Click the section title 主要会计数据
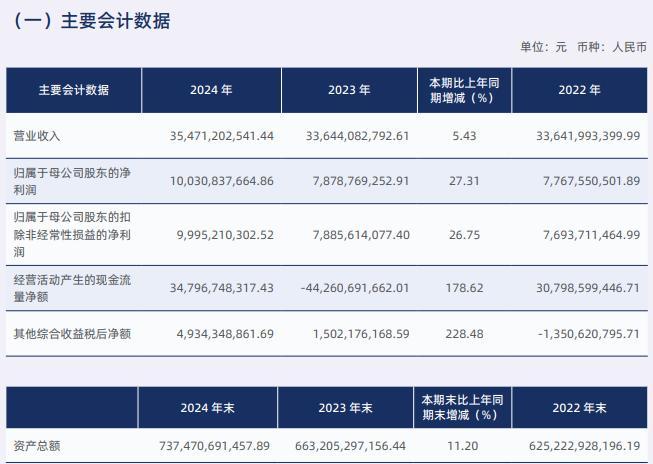The height and width of the screenshot is (464, 653). [92, 20]
